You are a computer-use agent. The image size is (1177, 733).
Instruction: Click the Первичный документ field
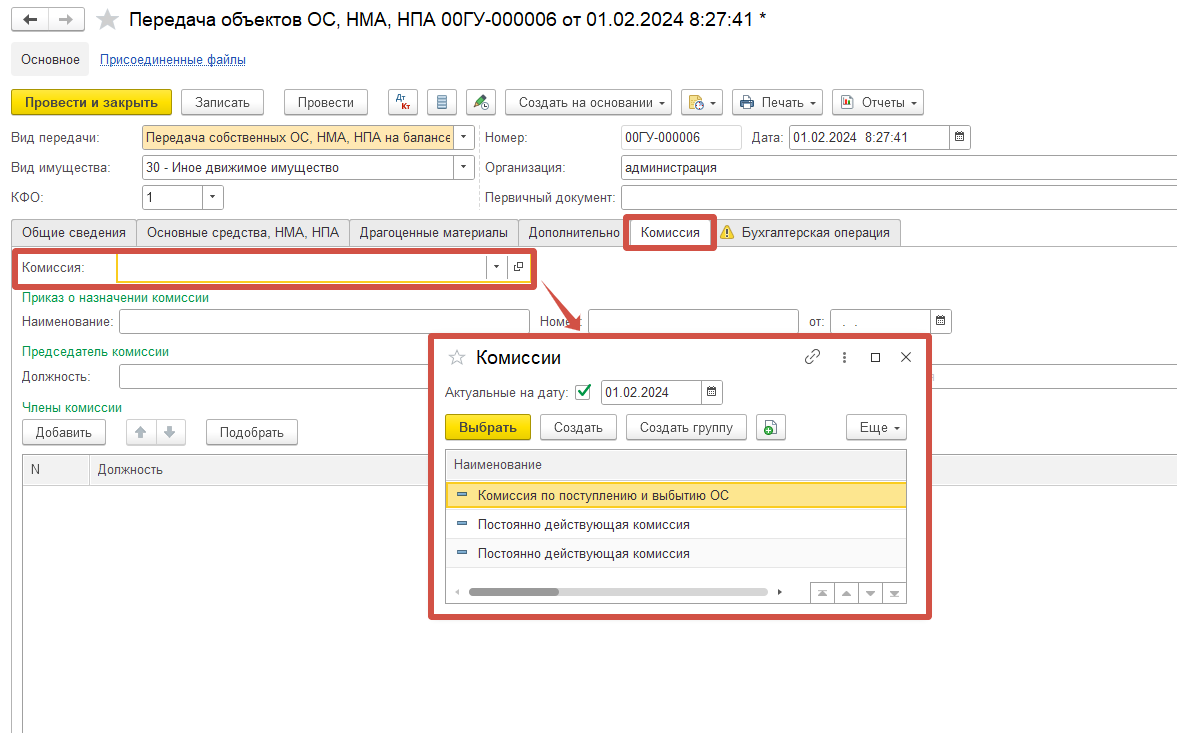pos(899,197)
